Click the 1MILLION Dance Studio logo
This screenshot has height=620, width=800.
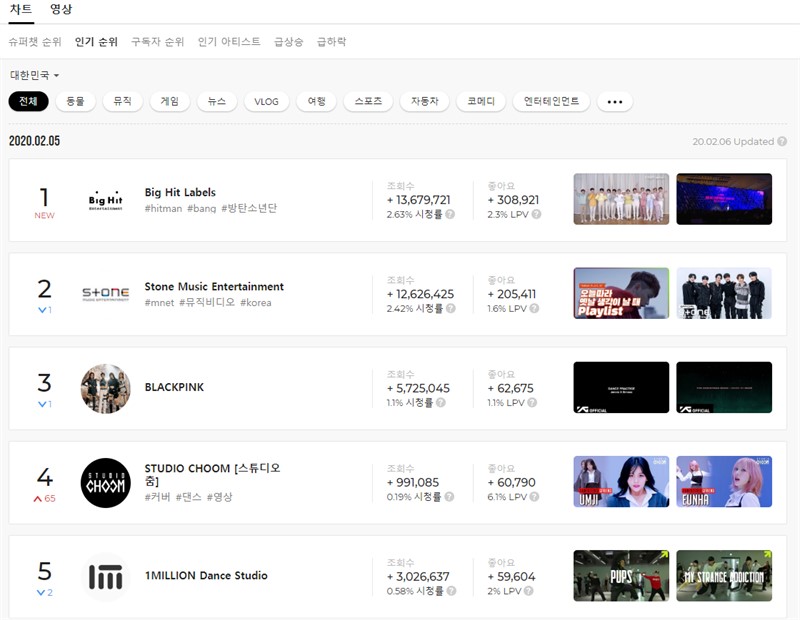(x=105, y=577)
